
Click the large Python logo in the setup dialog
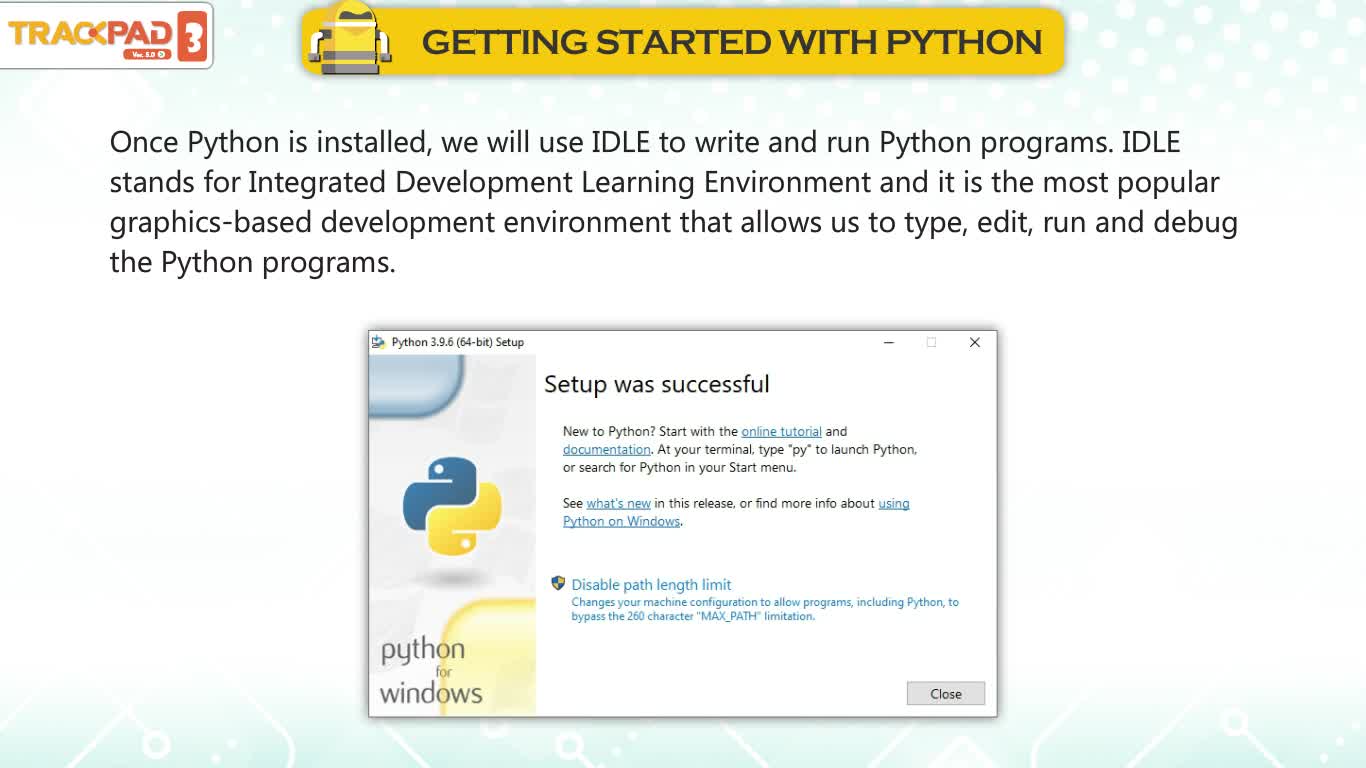[x=452, y=505]
